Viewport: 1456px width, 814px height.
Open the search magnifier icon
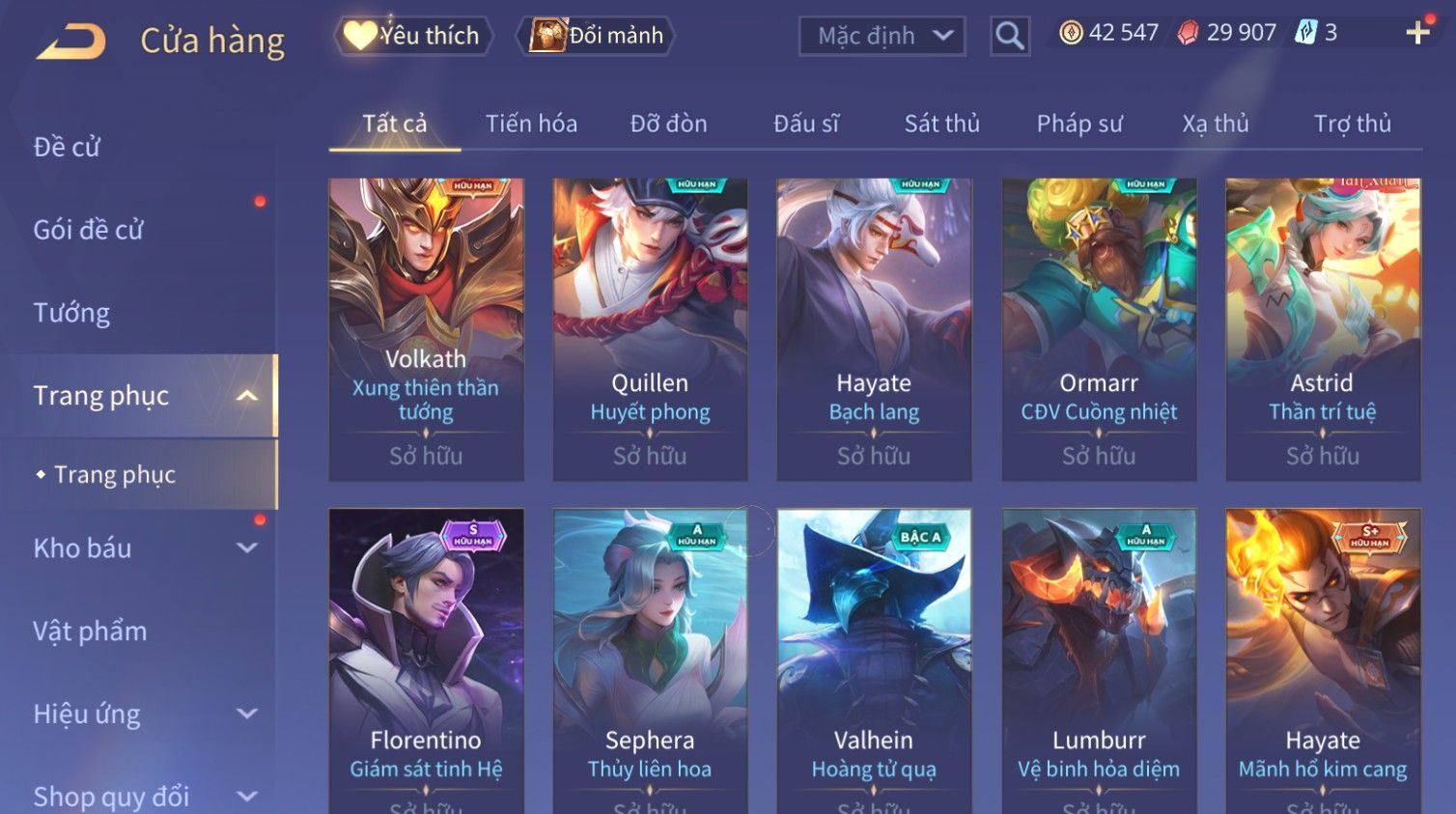(x=1010, y=36)
